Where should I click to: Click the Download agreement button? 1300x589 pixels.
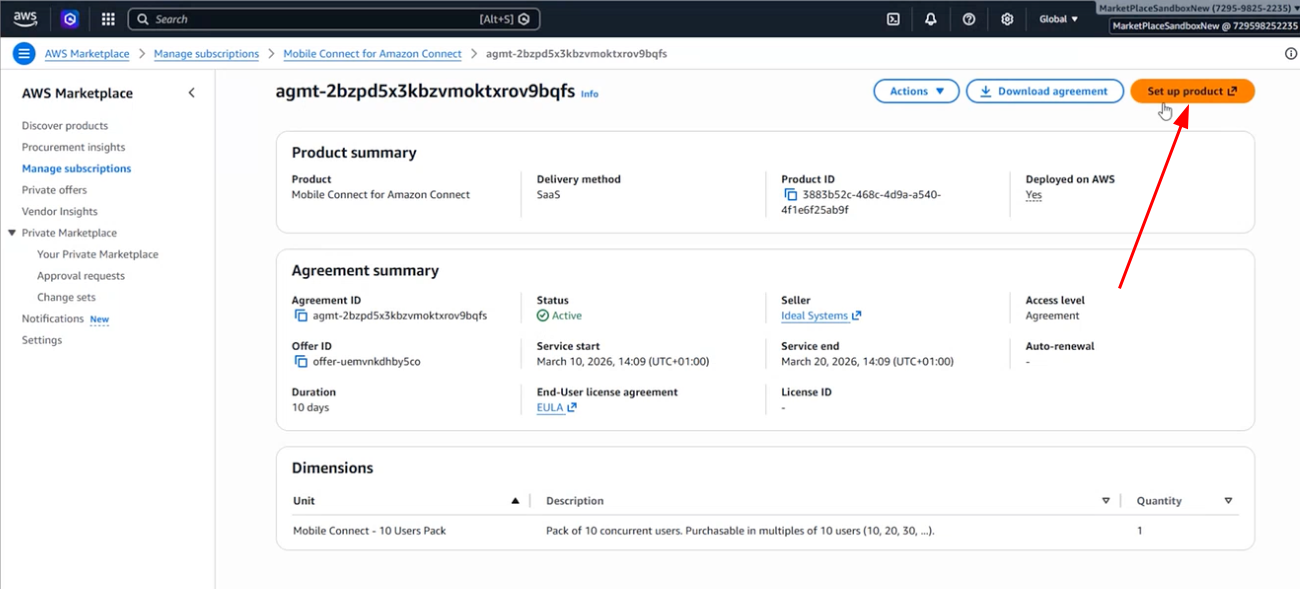(1043, 91)
